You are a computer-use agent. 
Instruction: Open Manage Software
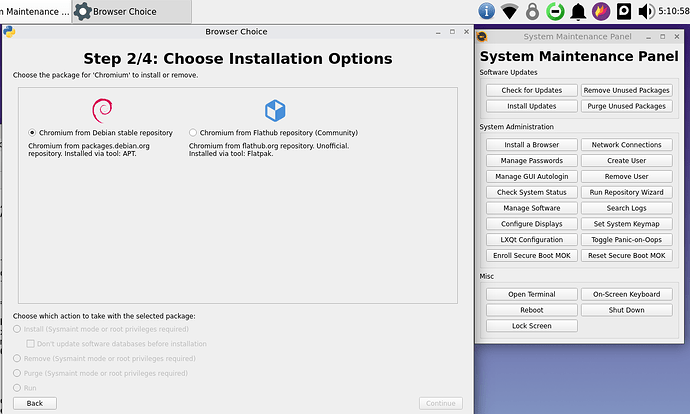(x=532, y=208)
